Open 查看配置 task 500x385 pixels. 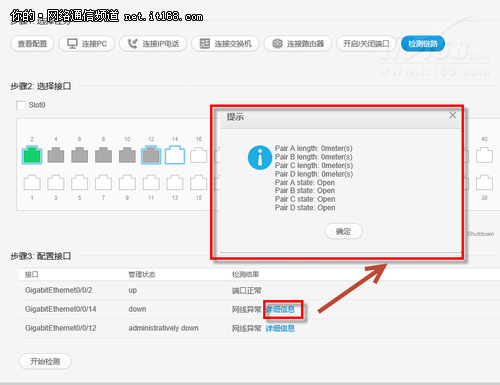(x=32, y=44)
